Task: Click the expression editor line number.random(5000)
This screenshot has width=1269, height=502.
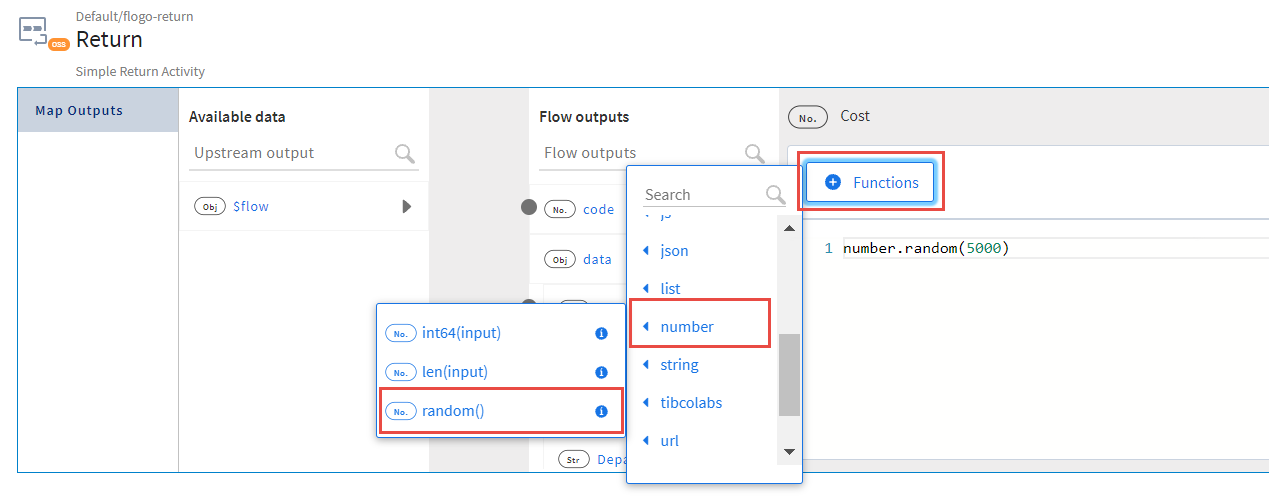Action: click(x=926, y=248)
